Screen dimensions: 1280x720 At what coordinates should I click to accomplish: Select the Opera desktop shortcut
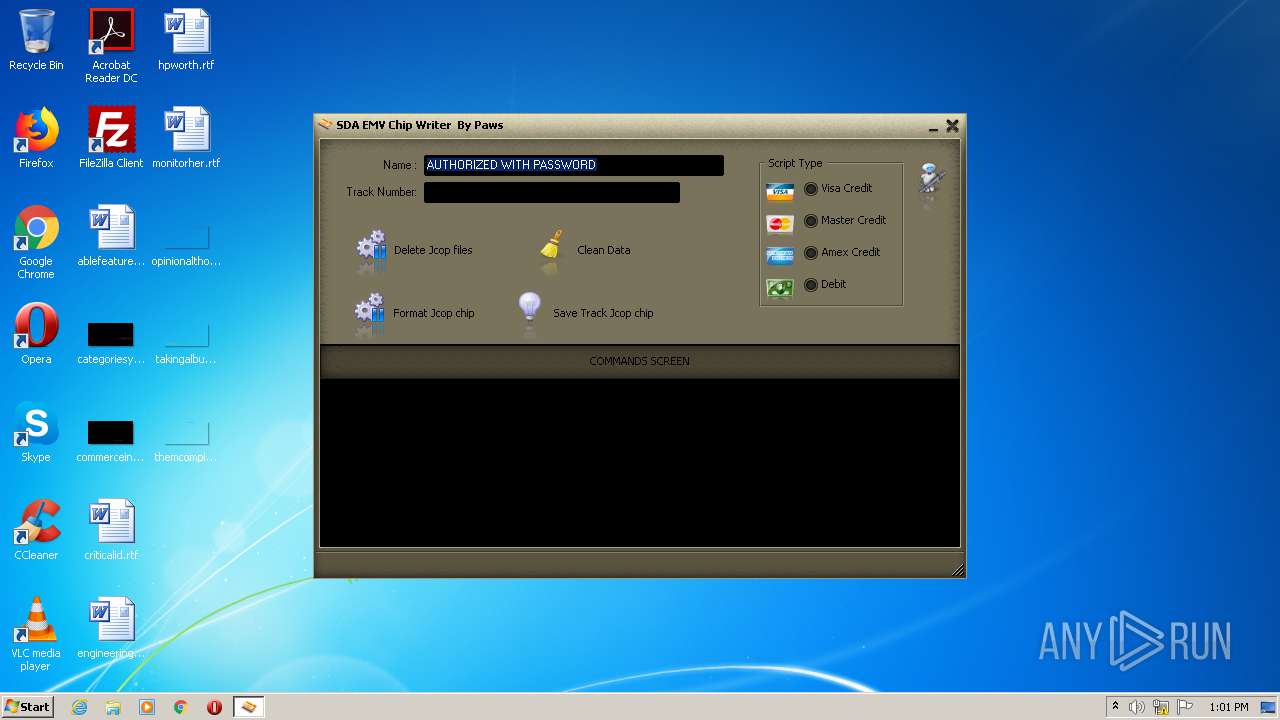click(x=36, y=334)
